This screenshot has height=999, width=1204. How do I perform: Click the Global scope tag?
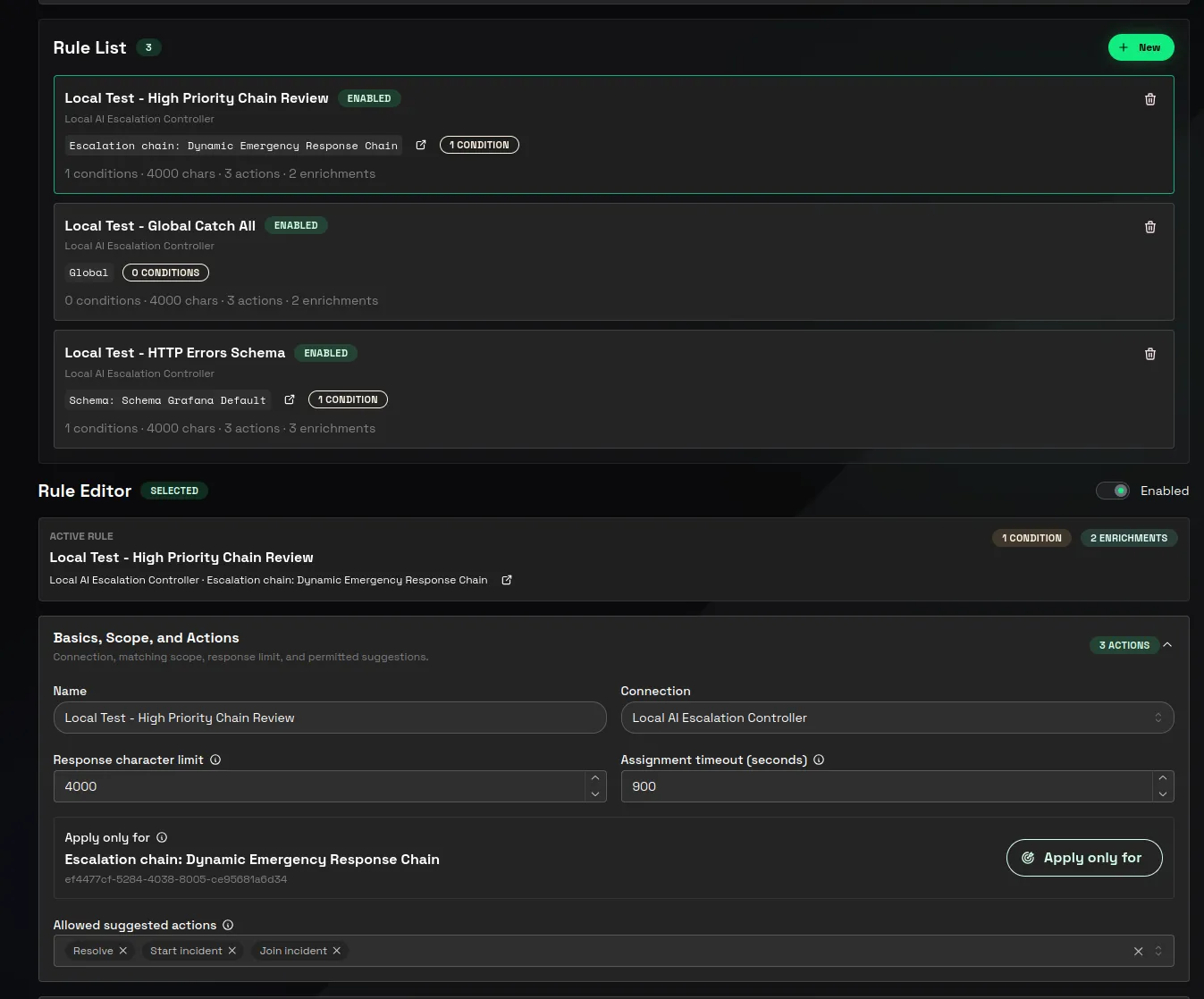88,273
